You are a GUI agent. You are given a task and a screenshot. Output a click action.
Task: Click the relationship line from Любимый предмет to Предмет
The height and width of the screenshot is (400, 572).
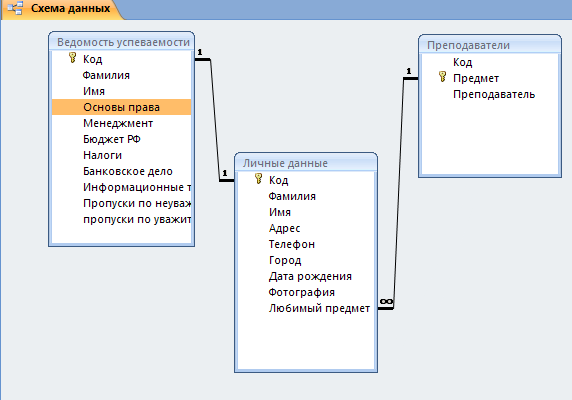(399, 193)
